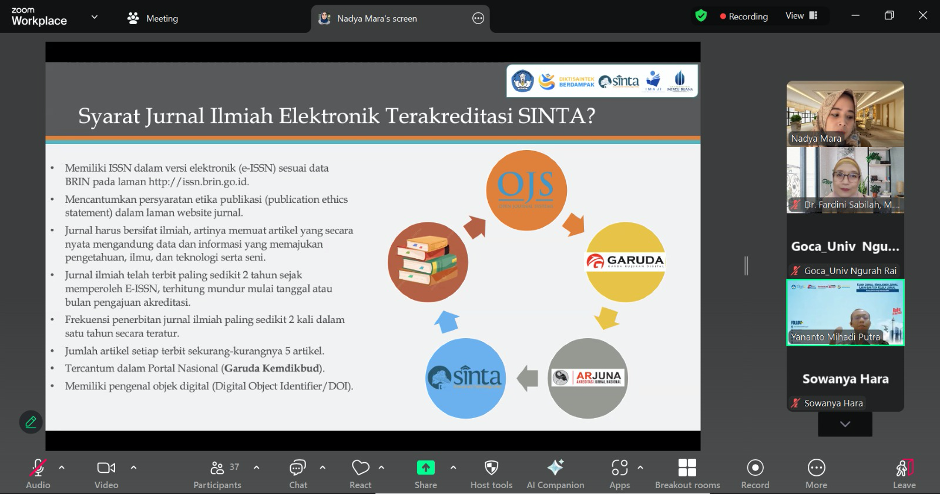Click the Zoom Workplace logo

(x=39, y=17)
